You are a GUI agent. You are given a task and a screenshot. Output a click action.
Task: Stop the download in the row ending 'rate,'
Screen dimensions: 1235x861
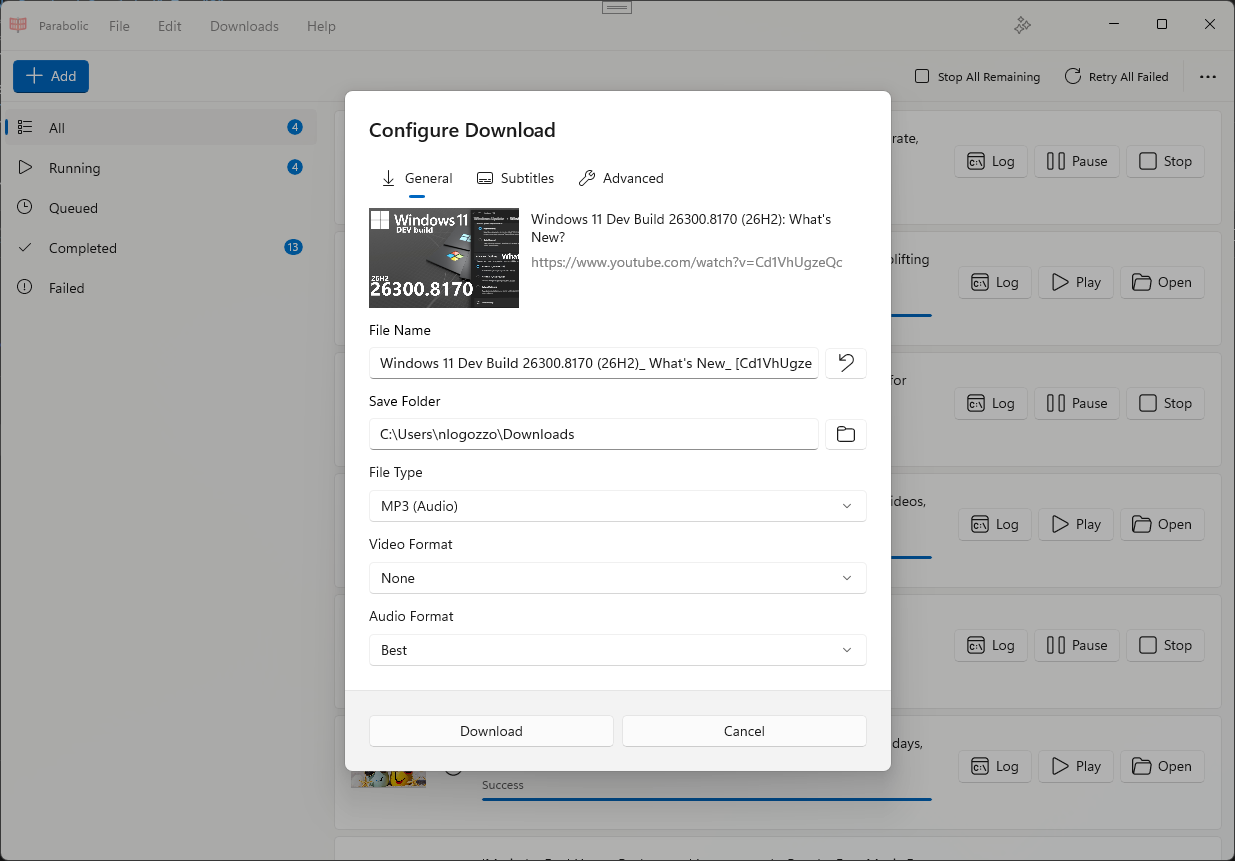point(1165,161)
